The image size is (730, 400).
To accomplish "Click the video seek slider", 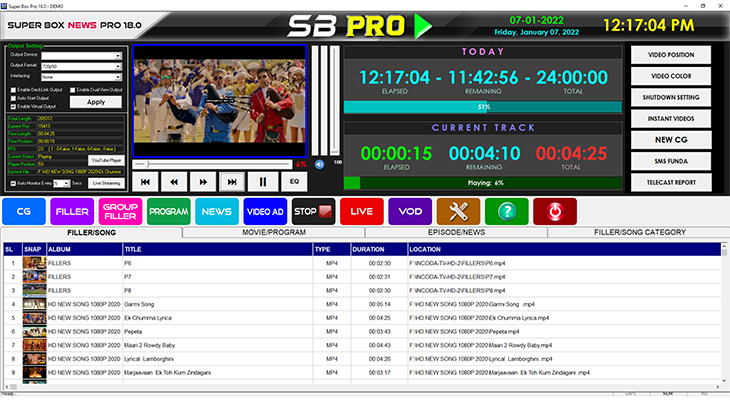I will point(212,164).
